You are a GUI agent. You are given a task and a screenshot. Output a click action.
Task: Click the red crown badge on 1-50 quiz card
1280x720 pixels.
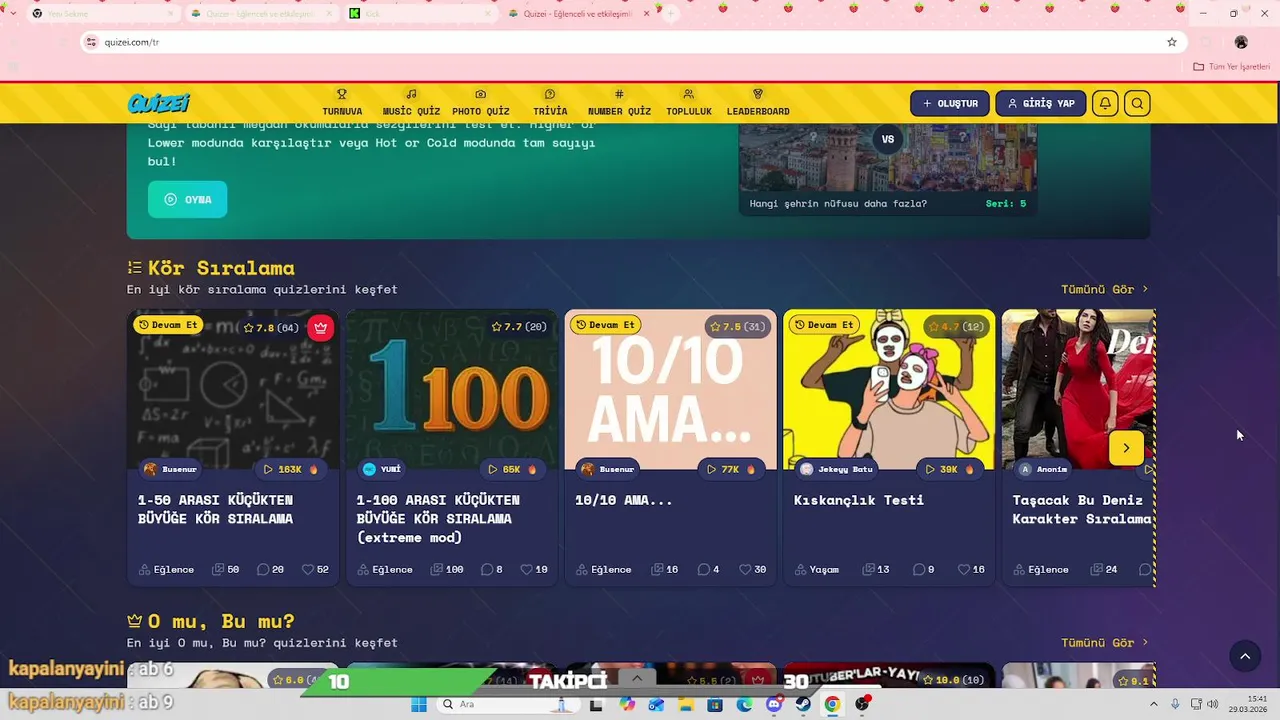[320, 327]
